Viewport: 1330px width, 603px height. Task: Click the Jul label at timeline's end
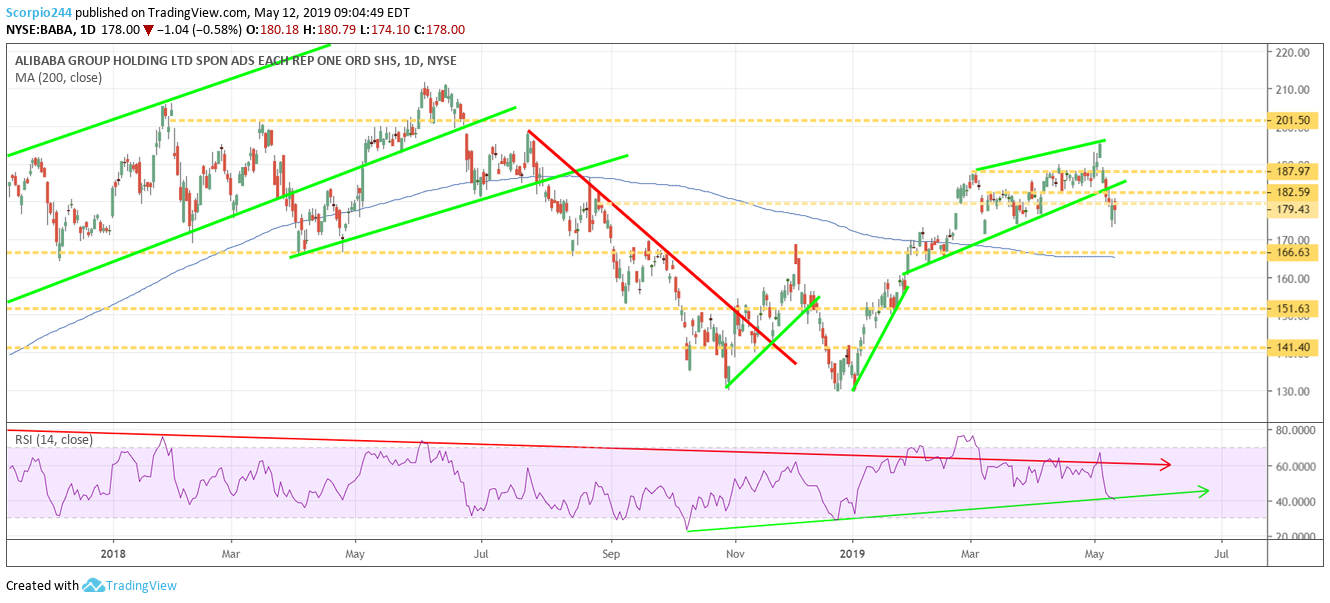pos(1221,552)
